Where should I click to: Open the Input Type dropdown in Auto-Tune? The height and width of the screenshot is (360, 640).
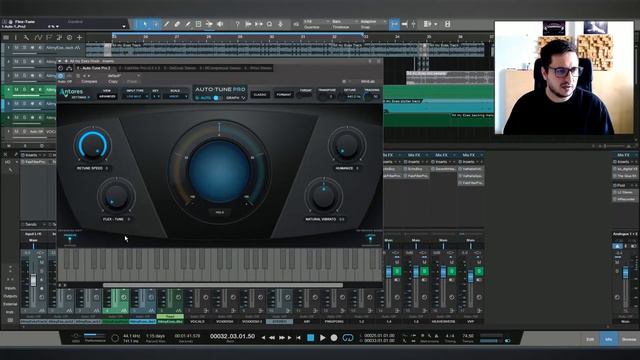pos(137,97)
